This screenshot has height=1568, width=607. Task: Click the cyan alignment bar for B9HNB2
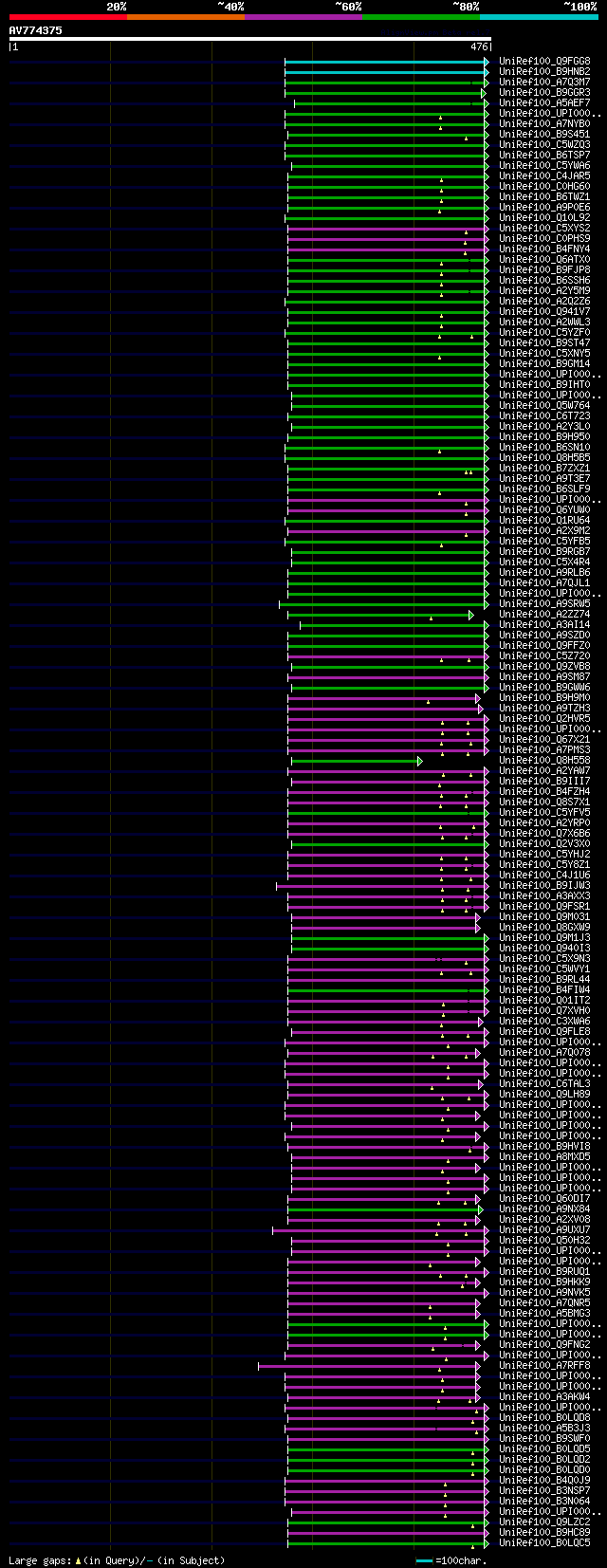385,71
